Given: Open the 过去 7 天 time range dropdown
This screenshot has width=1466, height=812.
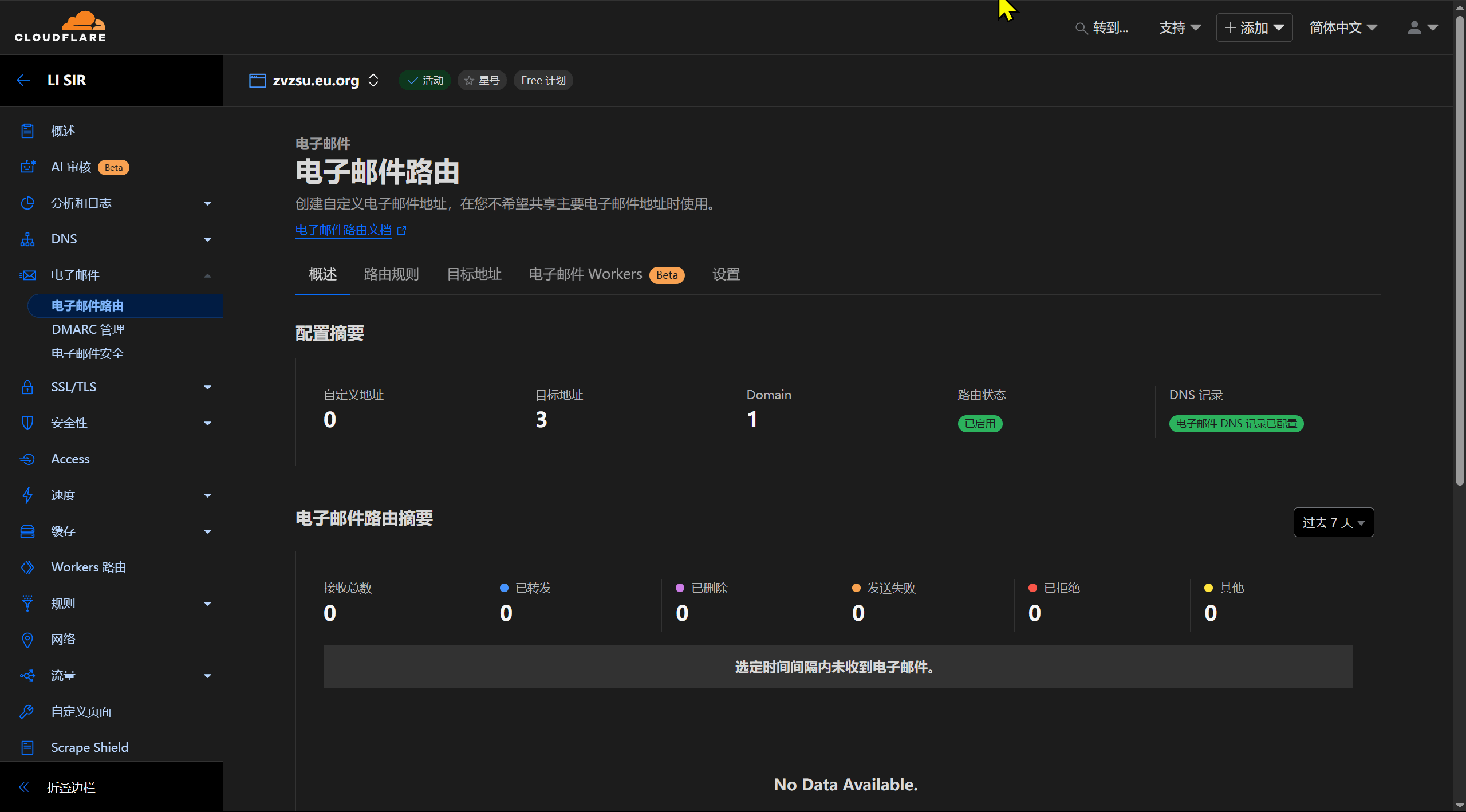Looking at the screenshot, I should pyautogui.click(x=1333, y=522).
